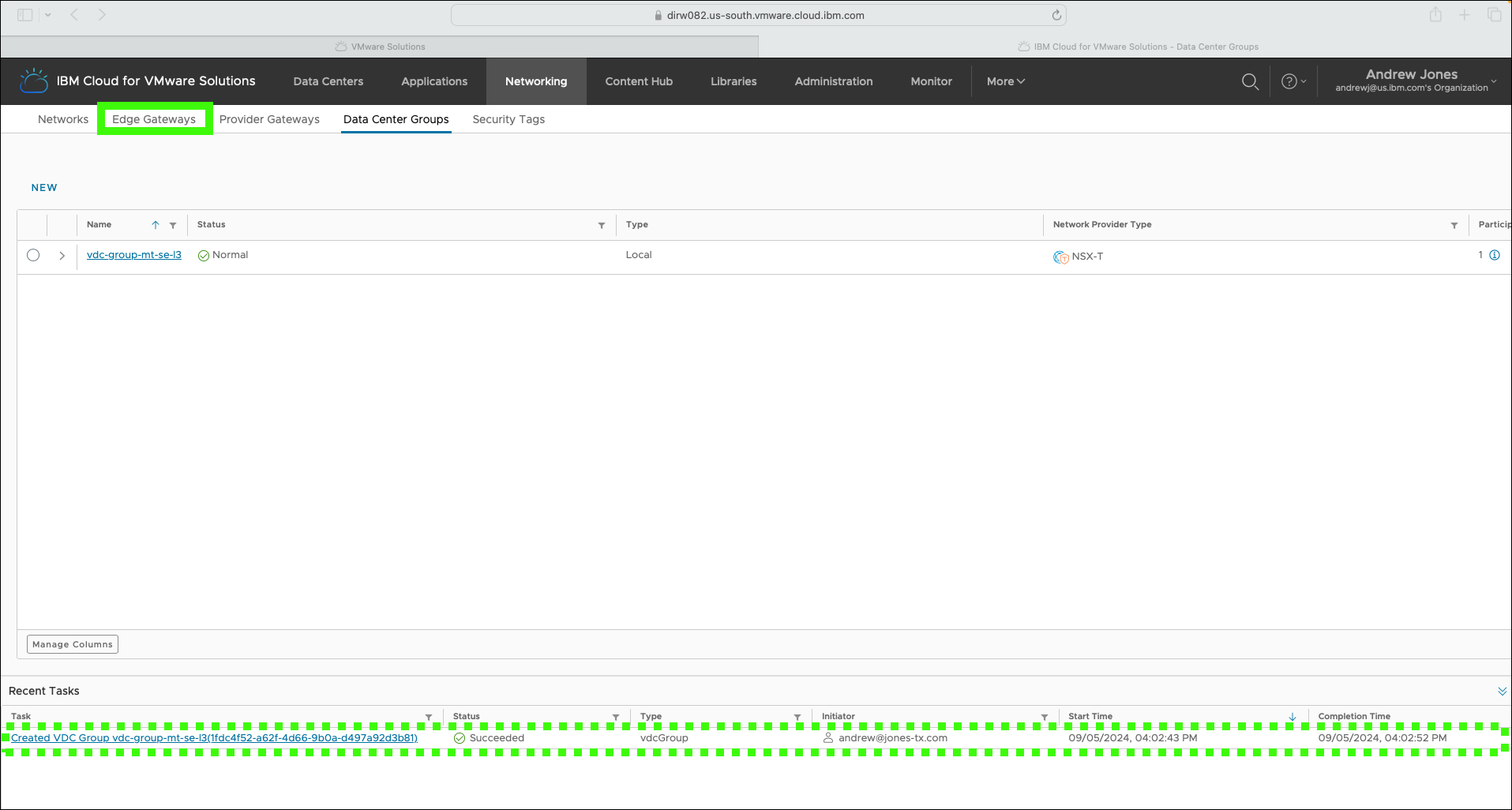The height and width of the screenshot is (810, 1512).
Task: Click the Succeeded task status
Action: [490, 738]
